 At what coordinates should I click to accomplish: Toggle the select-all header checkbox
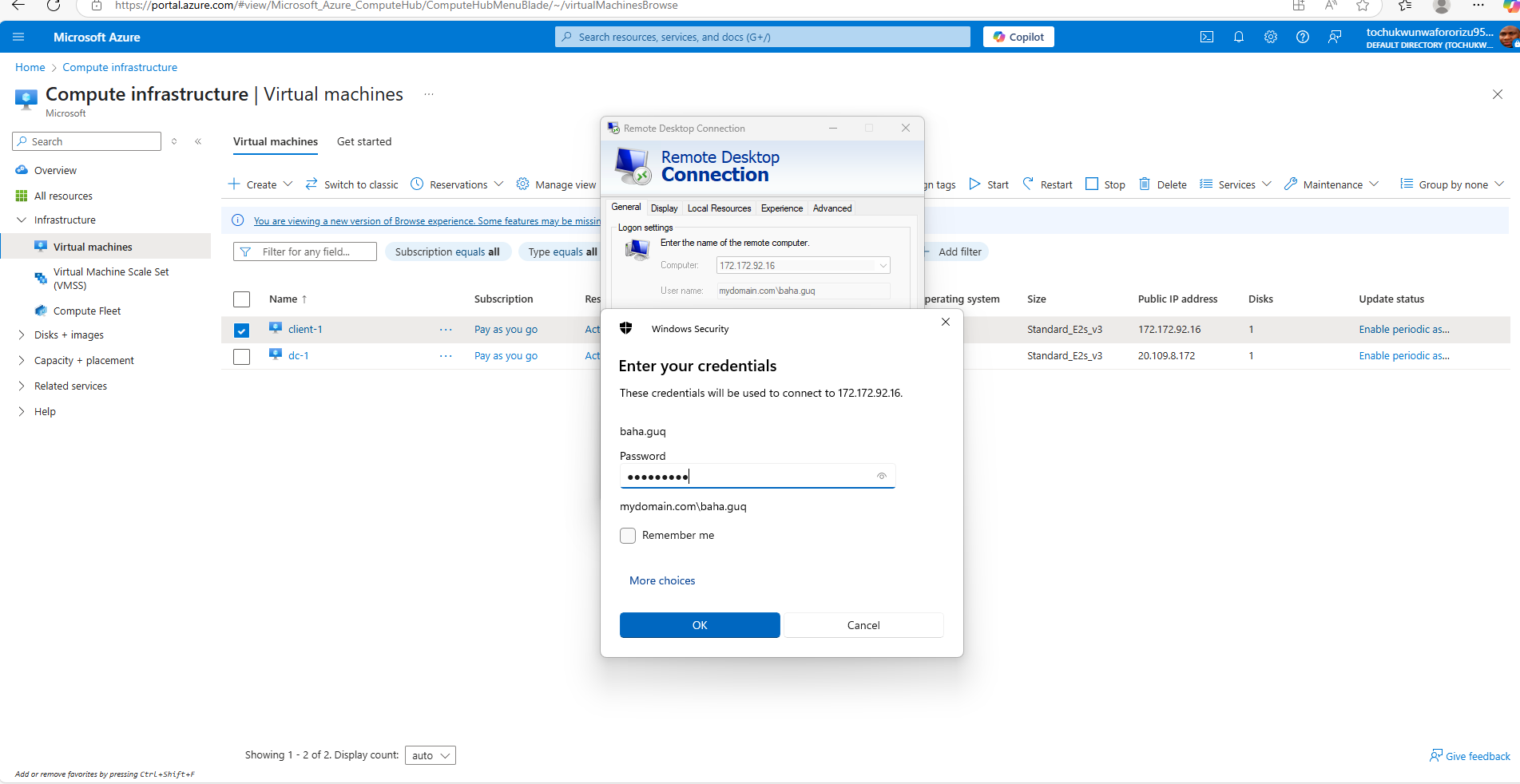(x=241, y=299)
